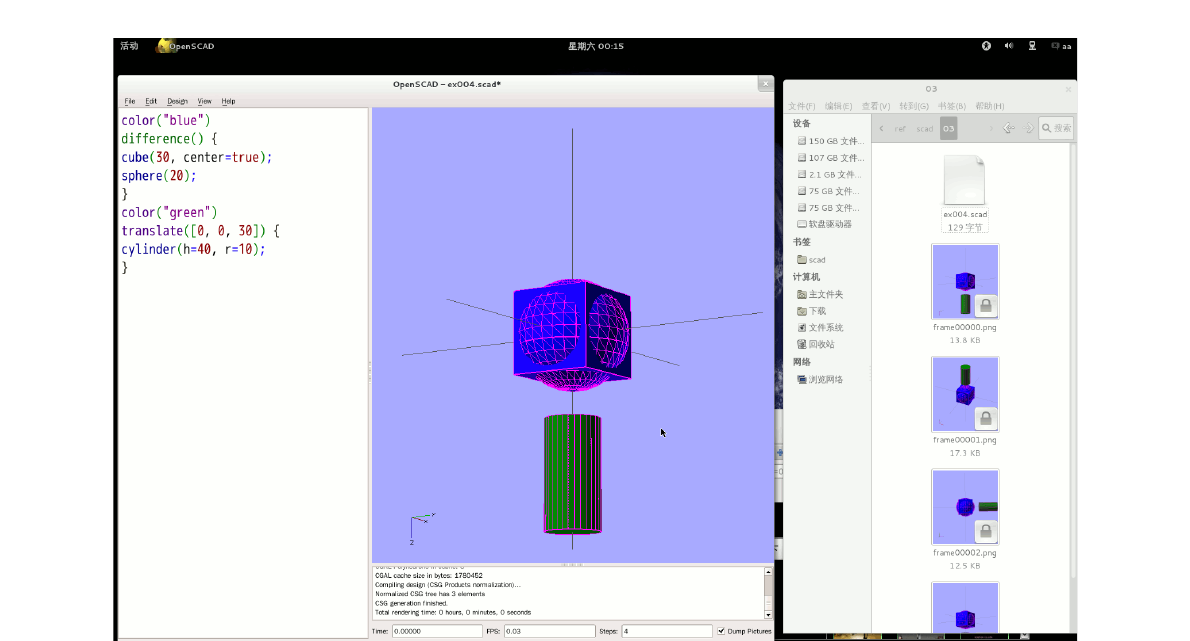Click the sphere(20); line in editor

[x=159, y=176]
